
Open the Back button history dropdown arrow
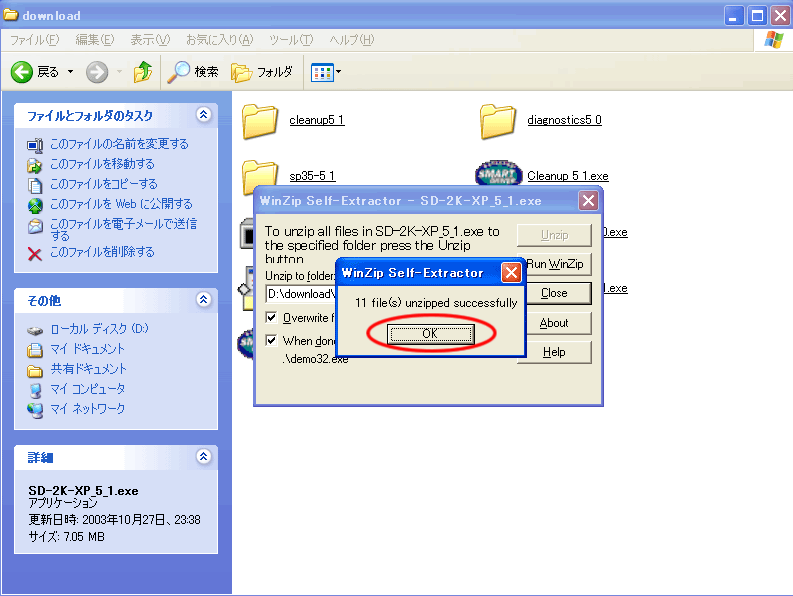[x=70, y=72]
